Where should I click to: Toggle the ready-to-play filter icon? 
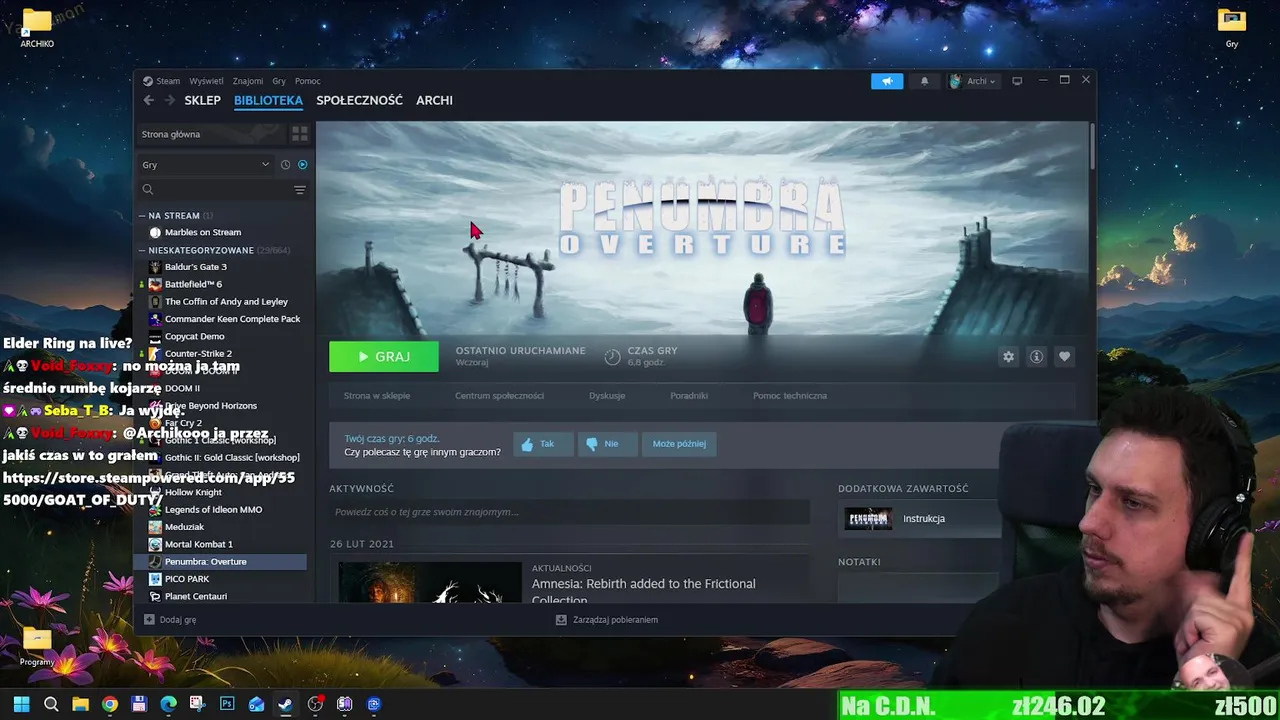pos(302,165)
